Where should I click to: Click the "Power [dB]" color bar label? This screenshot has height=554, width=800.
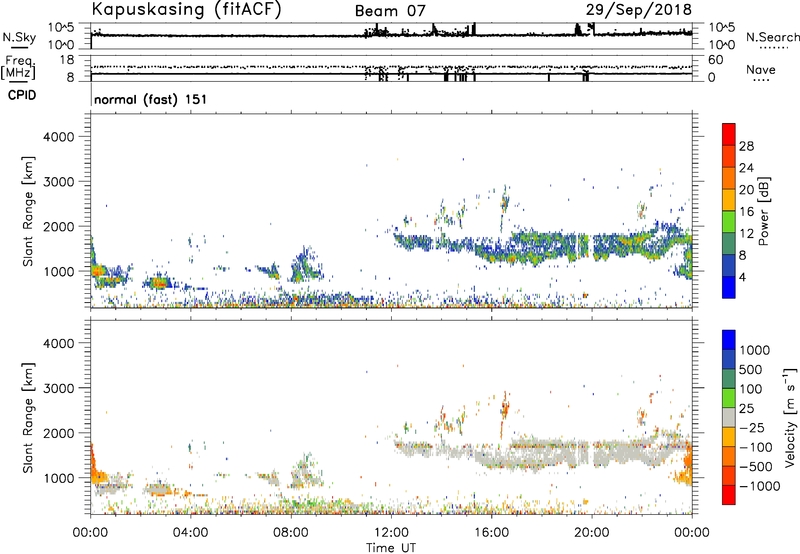(x=763, y=211)
